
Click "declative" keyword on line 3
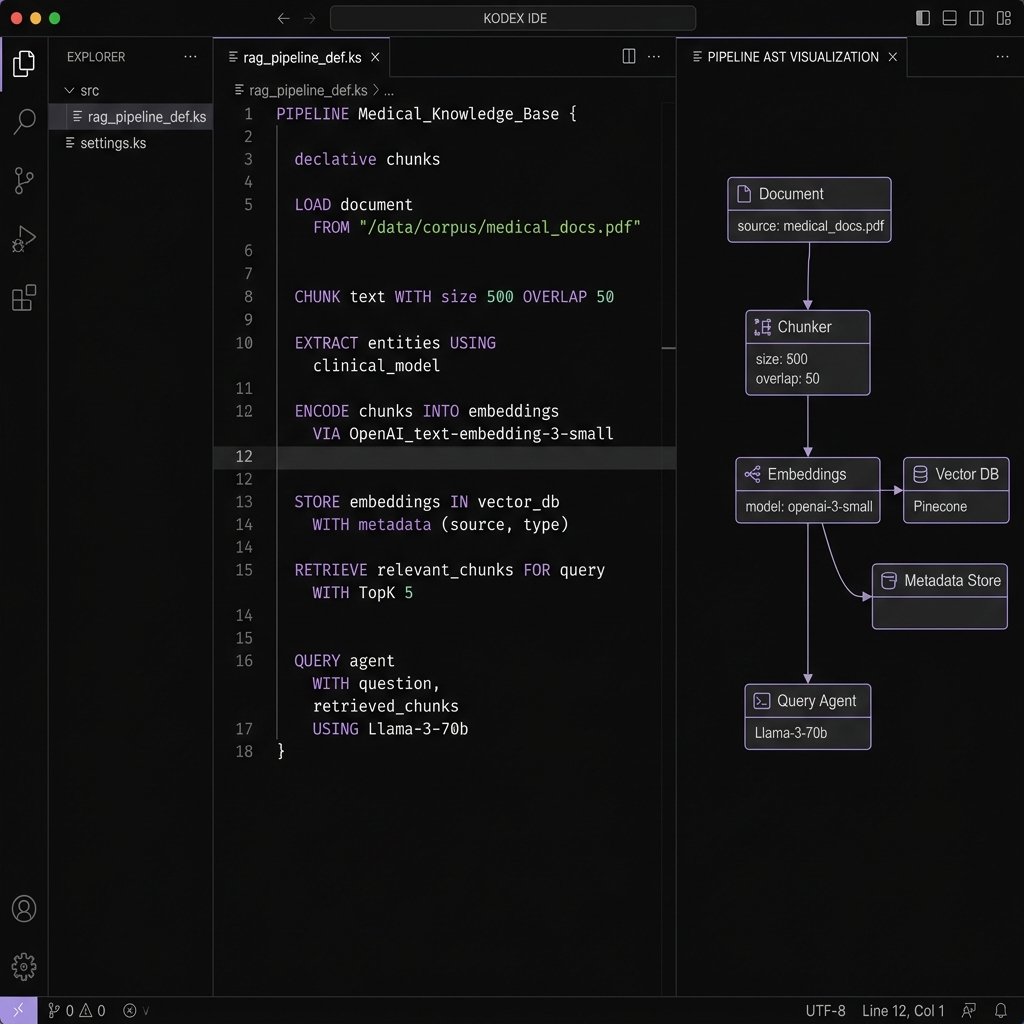[335, 159]
